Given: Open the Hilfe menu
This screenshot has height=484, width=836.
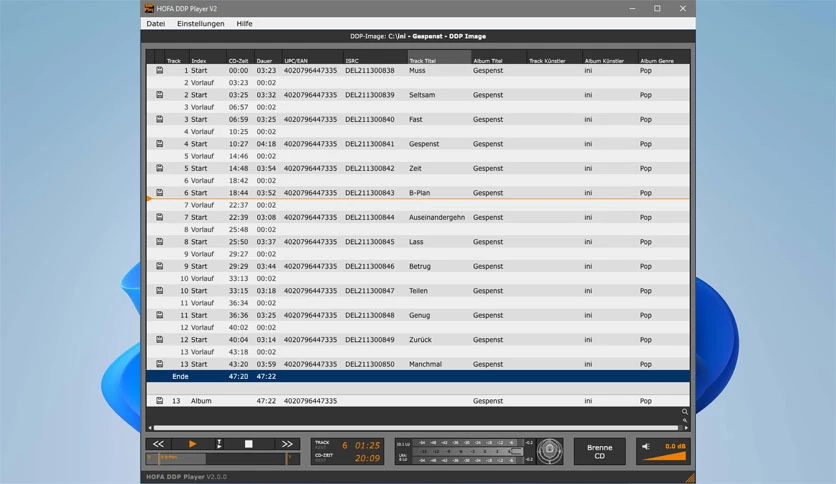Looking at the screenshot, I should (244, 23).
